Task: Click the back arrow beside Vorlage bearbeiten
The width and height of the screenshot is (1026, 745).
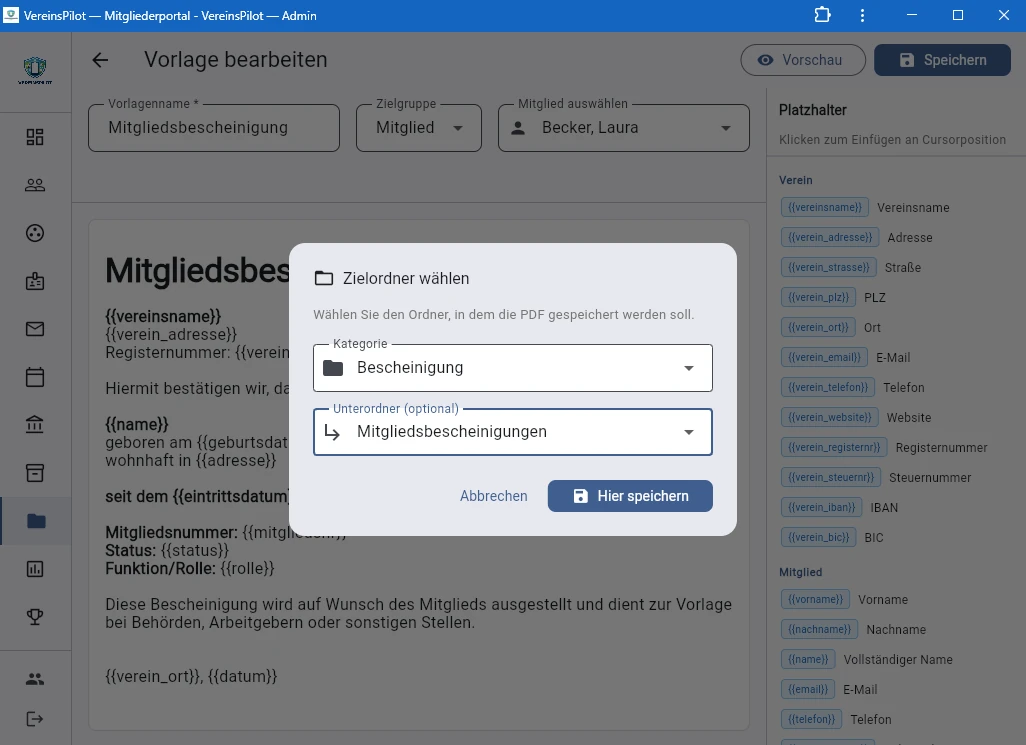Action: coord(100,60)
